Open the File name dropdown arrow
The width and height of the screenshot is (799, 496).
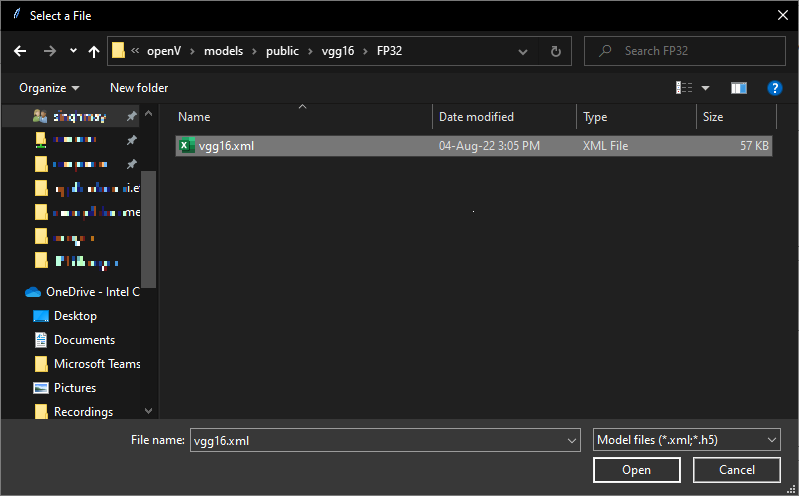pyautogui.click(x=572, y=440)
